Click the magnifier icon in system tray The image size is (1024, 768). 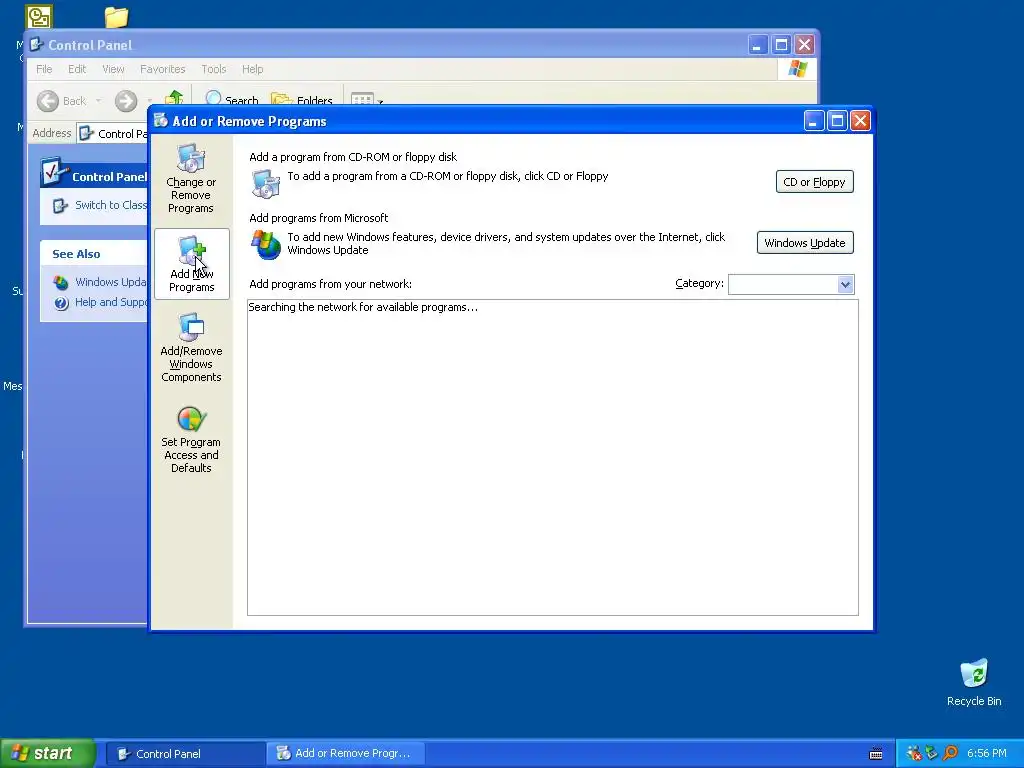pyautogui.click(x=950, y=754)
